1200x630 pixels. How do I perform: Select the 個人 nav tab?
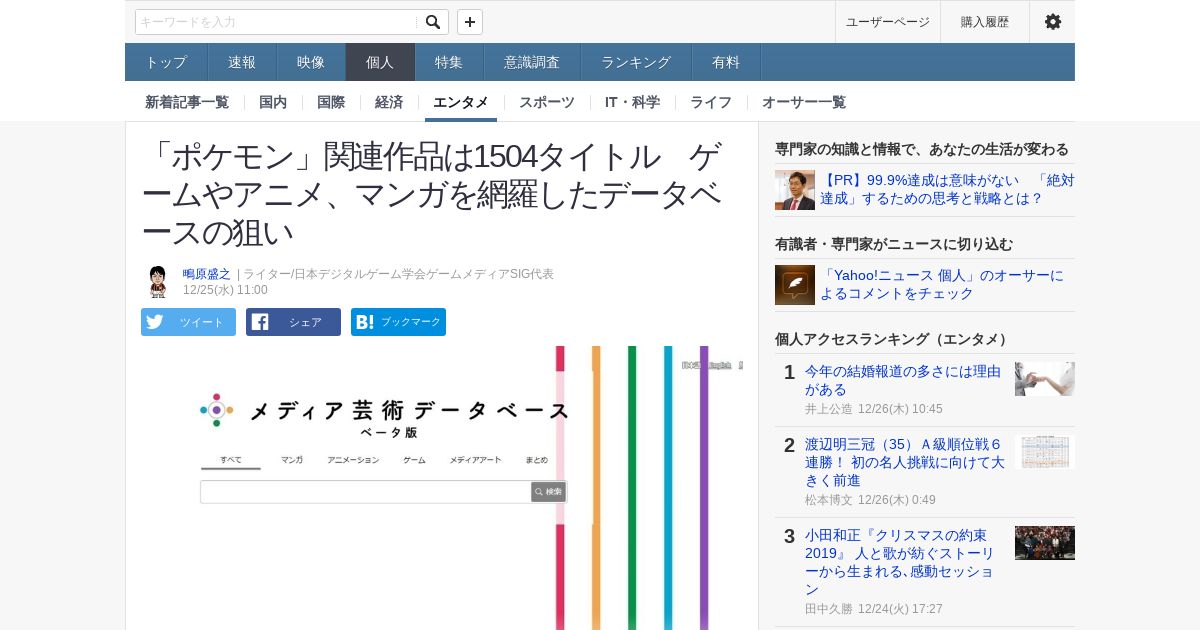(x=380, y=62)
